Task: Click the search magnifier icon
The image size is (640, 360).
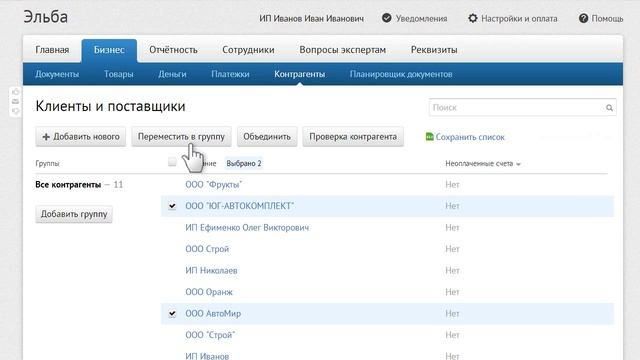Action: [x=609, y=108]
